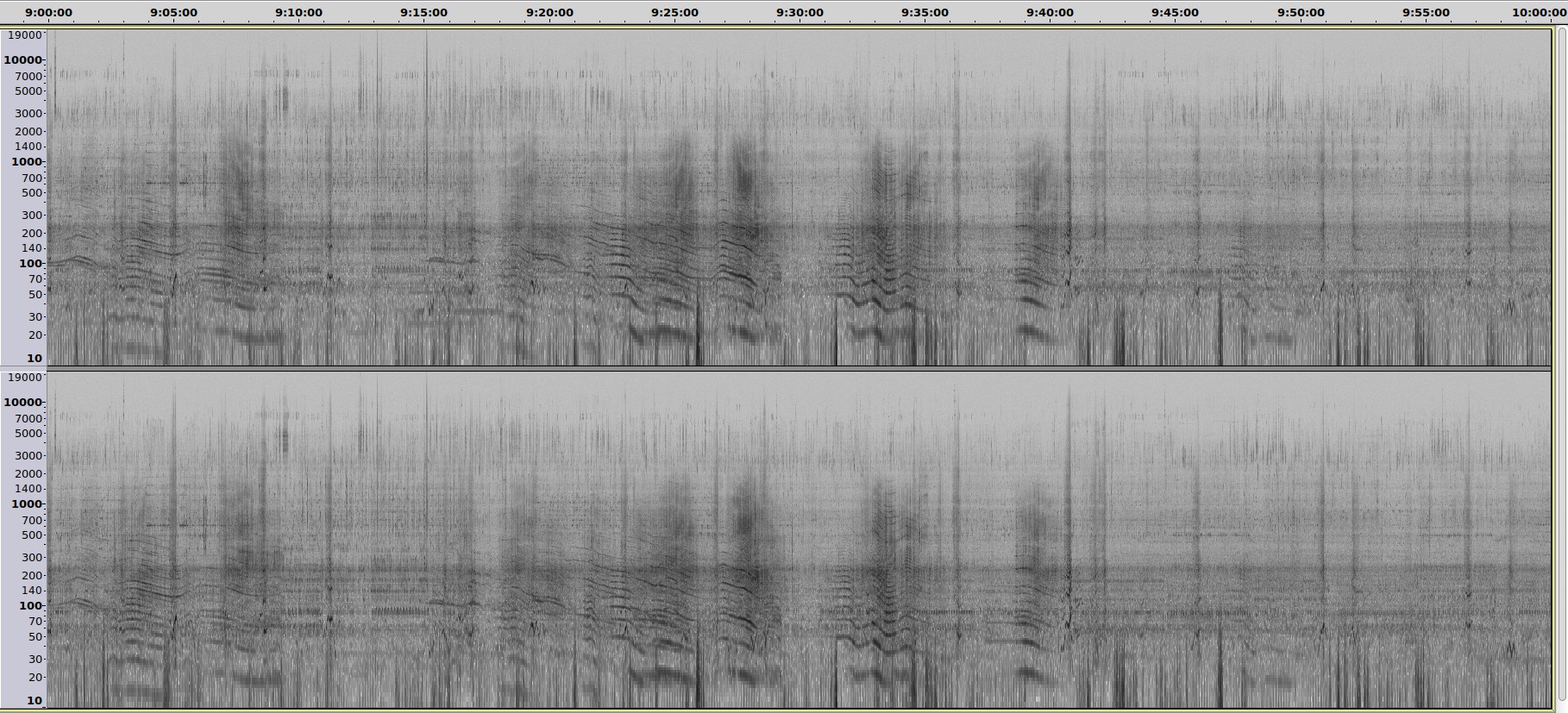The width and height of the screenshot is (1568, 713).
Task: Select the 9:40:00 time ruler position
Action: (1050, 13)
